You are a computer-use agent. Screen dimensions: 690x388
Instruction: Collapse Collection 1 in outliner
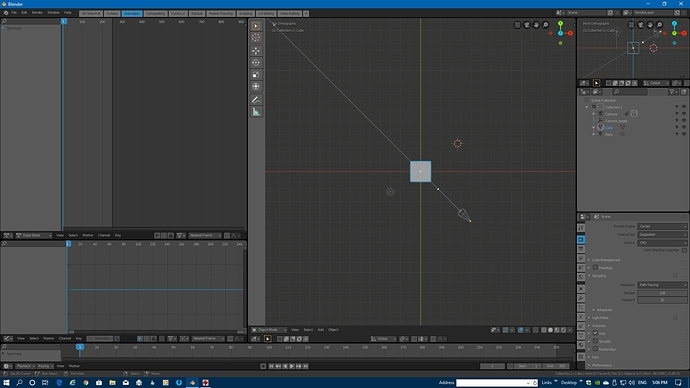click(587, 107)
